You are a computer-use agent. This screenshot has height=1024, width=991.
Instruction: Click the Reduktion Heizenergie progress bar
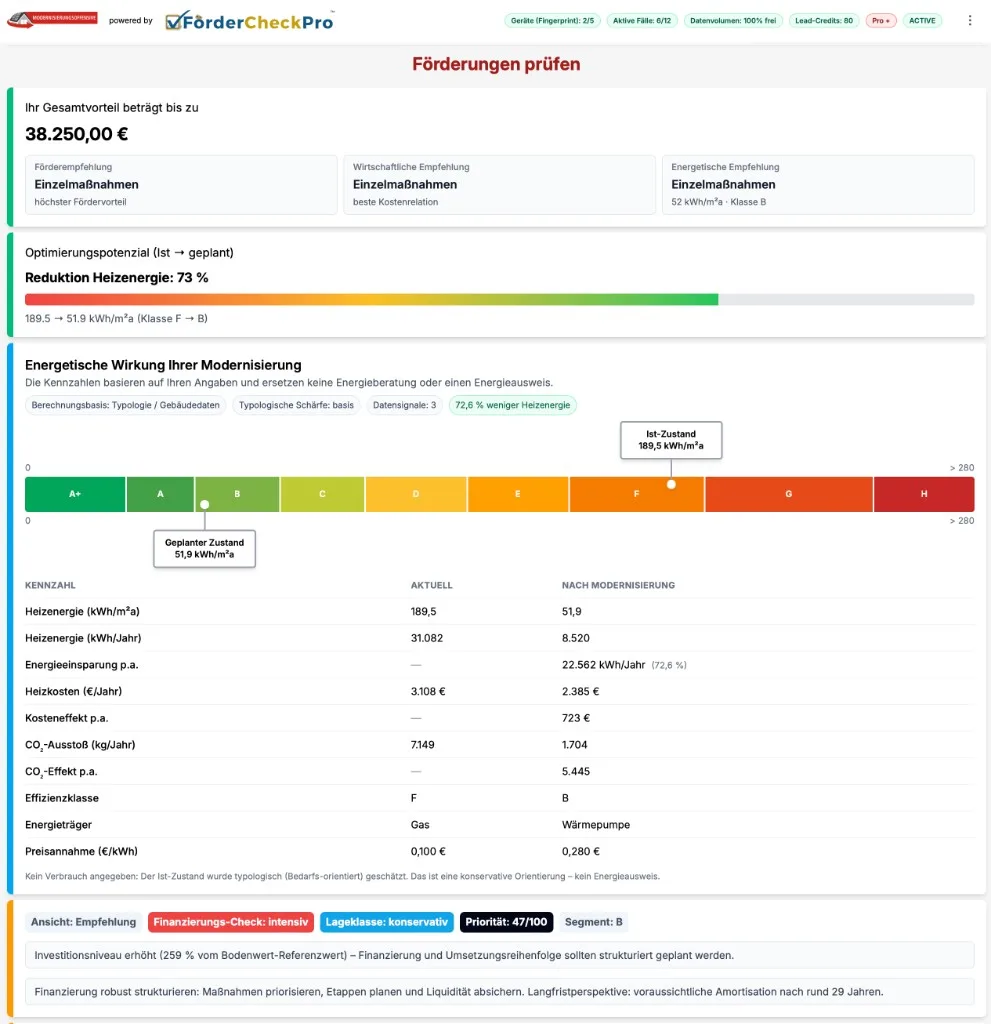499,300
